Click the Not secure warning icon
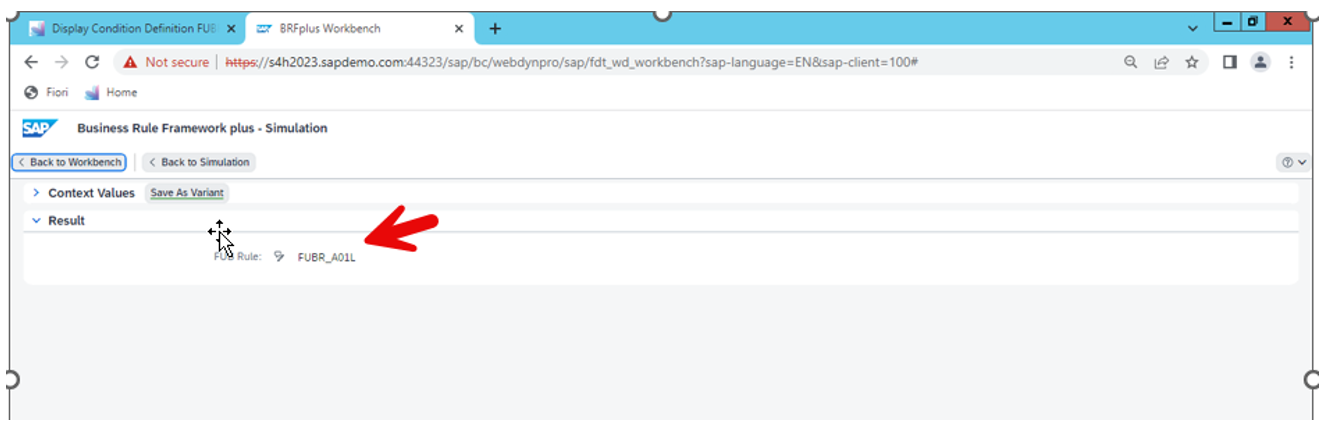Screen dimensions: 1323x433 pyautogui.click(x=130, y=62)
